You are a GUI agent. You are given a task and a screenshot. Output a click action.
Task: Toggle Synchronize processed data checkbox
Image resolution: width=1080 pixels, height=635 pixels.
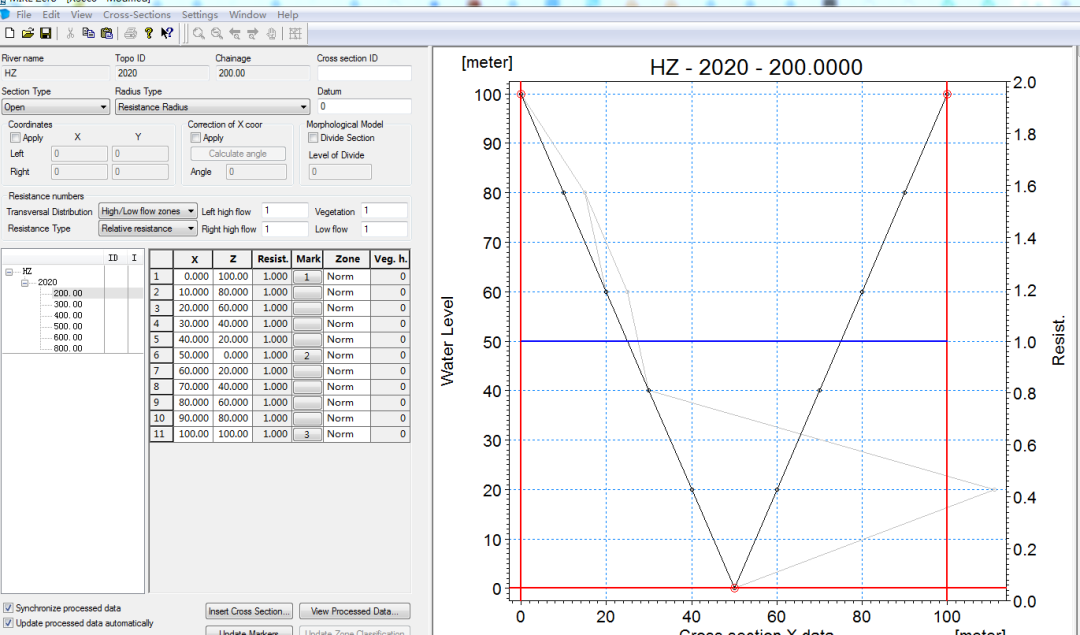click(x=8, y=607)
